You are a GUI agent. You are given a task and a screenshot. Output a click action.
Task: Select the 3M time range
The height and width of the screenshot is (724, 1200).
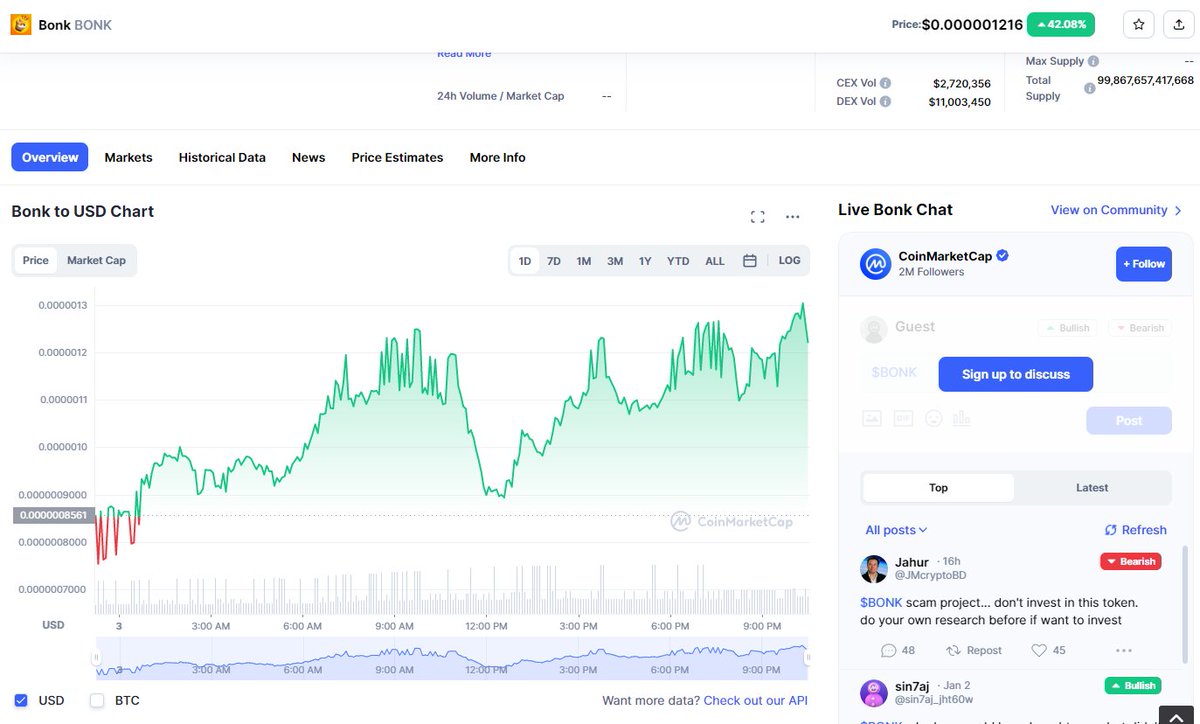pyautogui.click(x=615, y=261)
